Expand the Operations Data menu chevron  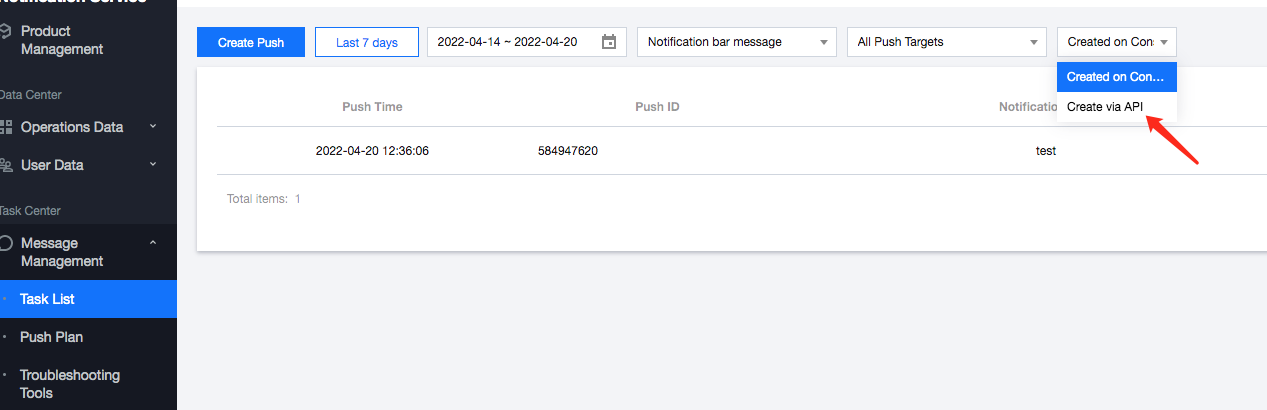click(153, 127)
